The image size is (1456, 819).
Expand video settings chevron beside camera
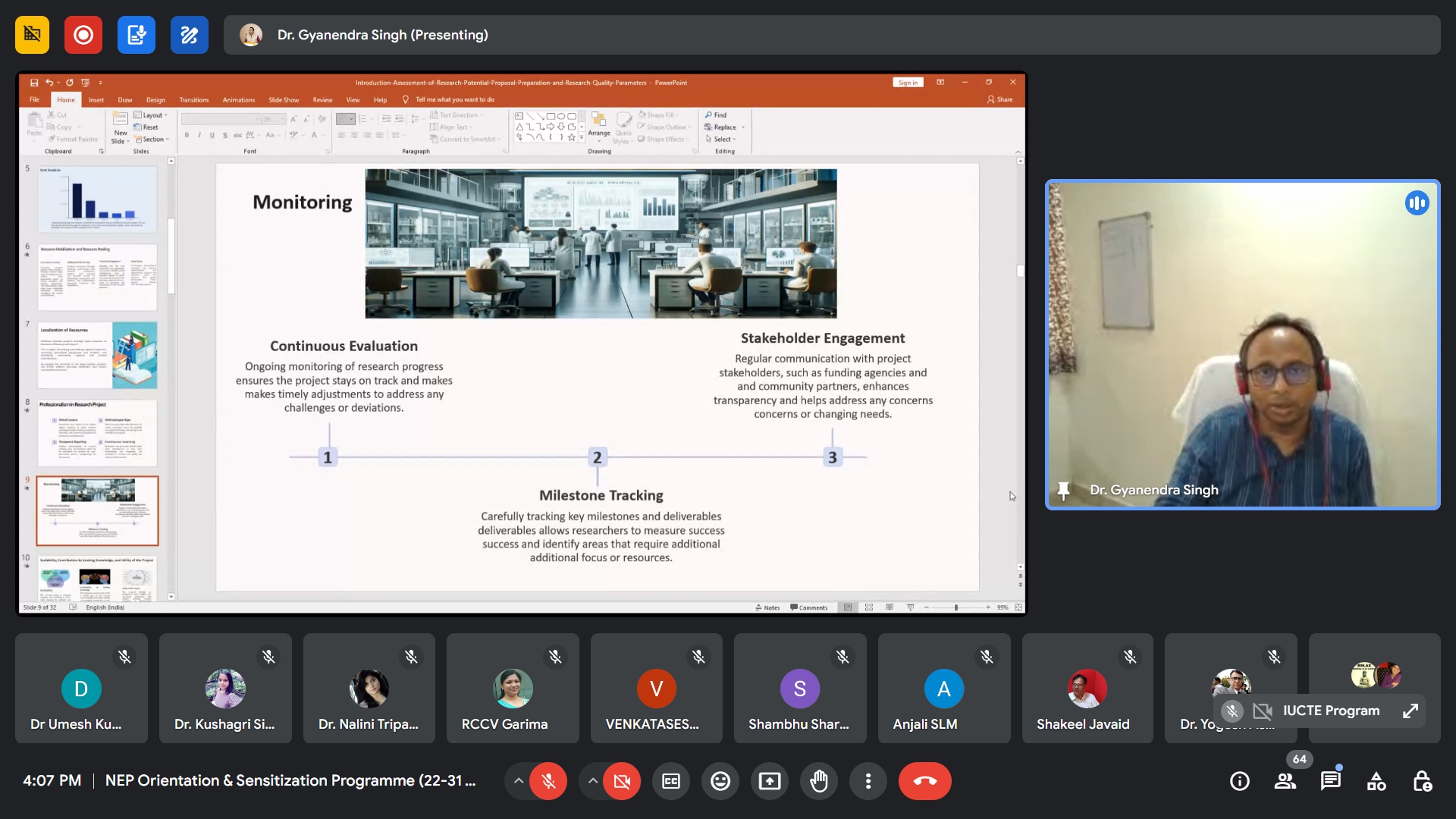(x=592, y=781)
